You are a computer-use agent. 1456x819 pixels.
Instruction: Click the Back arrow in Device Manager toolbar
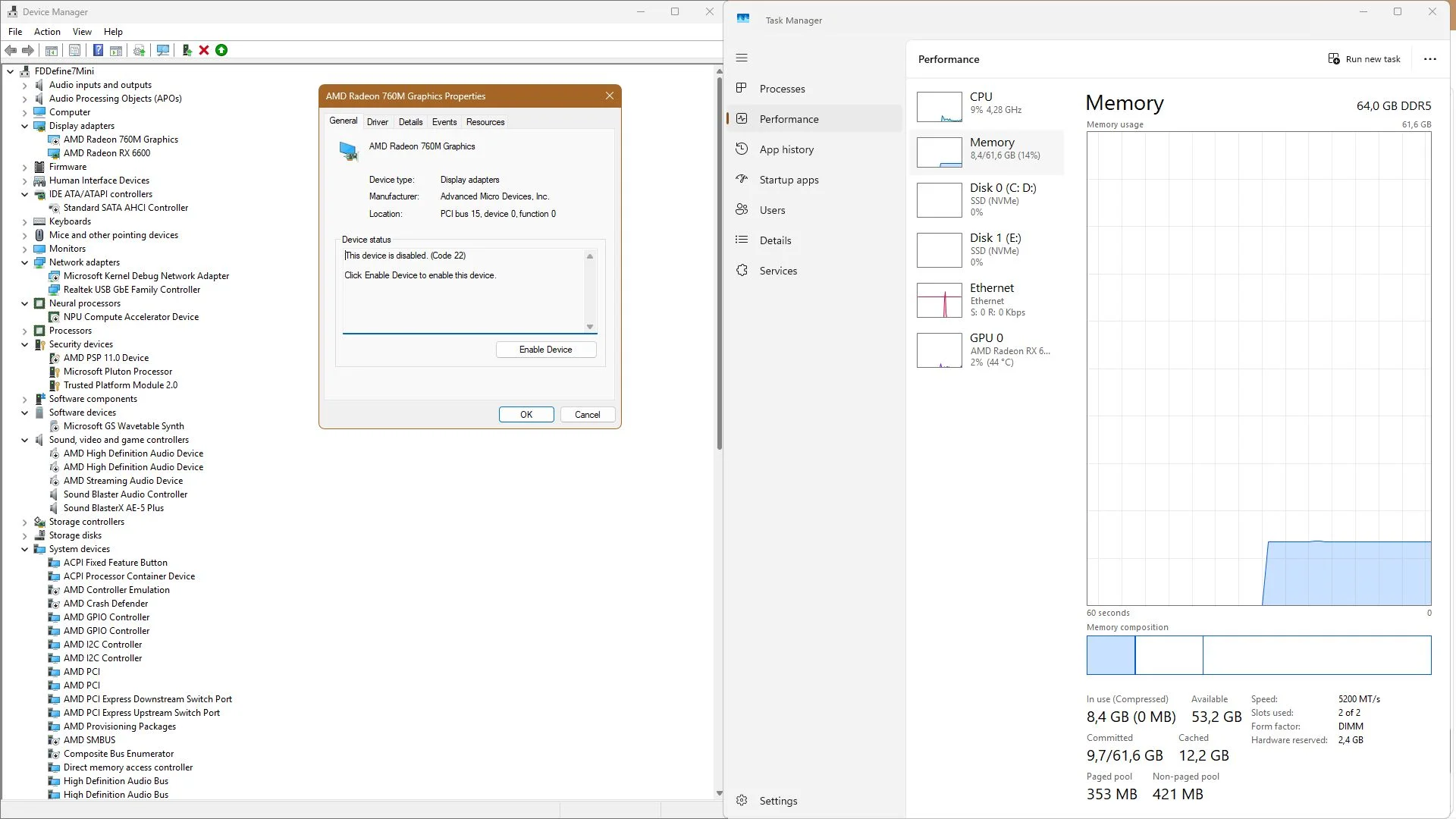tap(11, 51)
